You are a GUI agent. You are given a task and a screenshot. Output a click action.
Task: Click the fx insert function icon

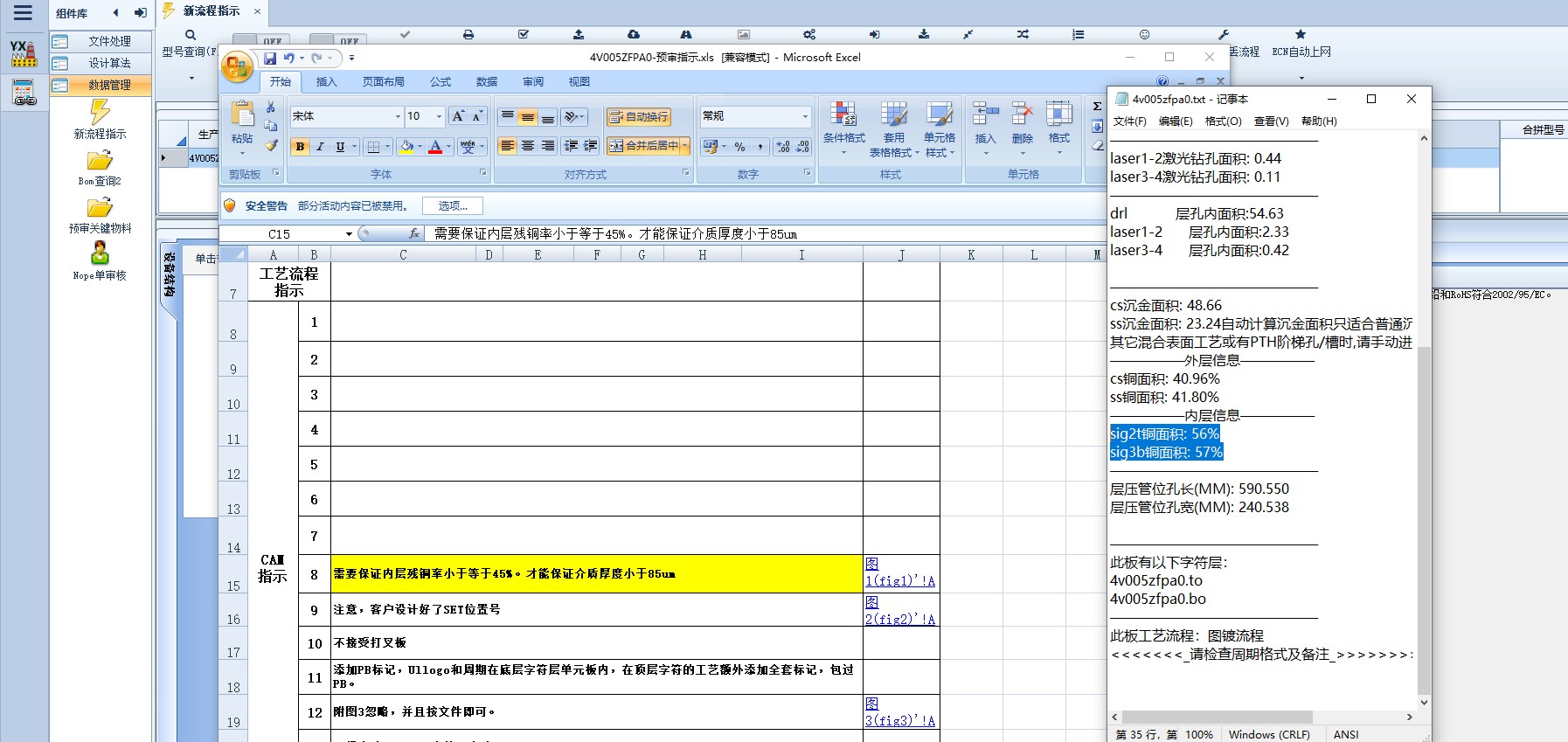(414, 233)
